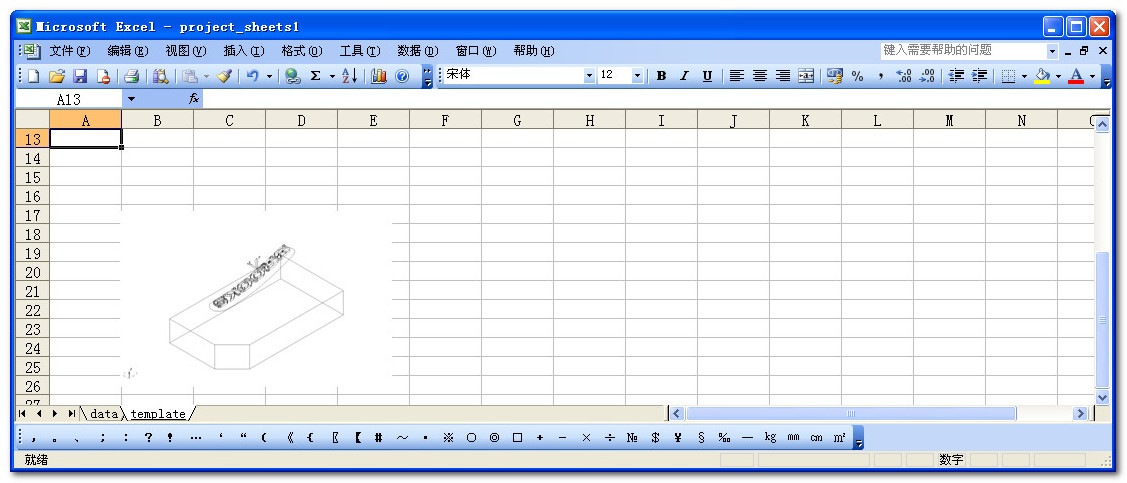This screenshot has height=483, width=1127.
Task: Select the template sheet tab
Action: pos(158,414)
